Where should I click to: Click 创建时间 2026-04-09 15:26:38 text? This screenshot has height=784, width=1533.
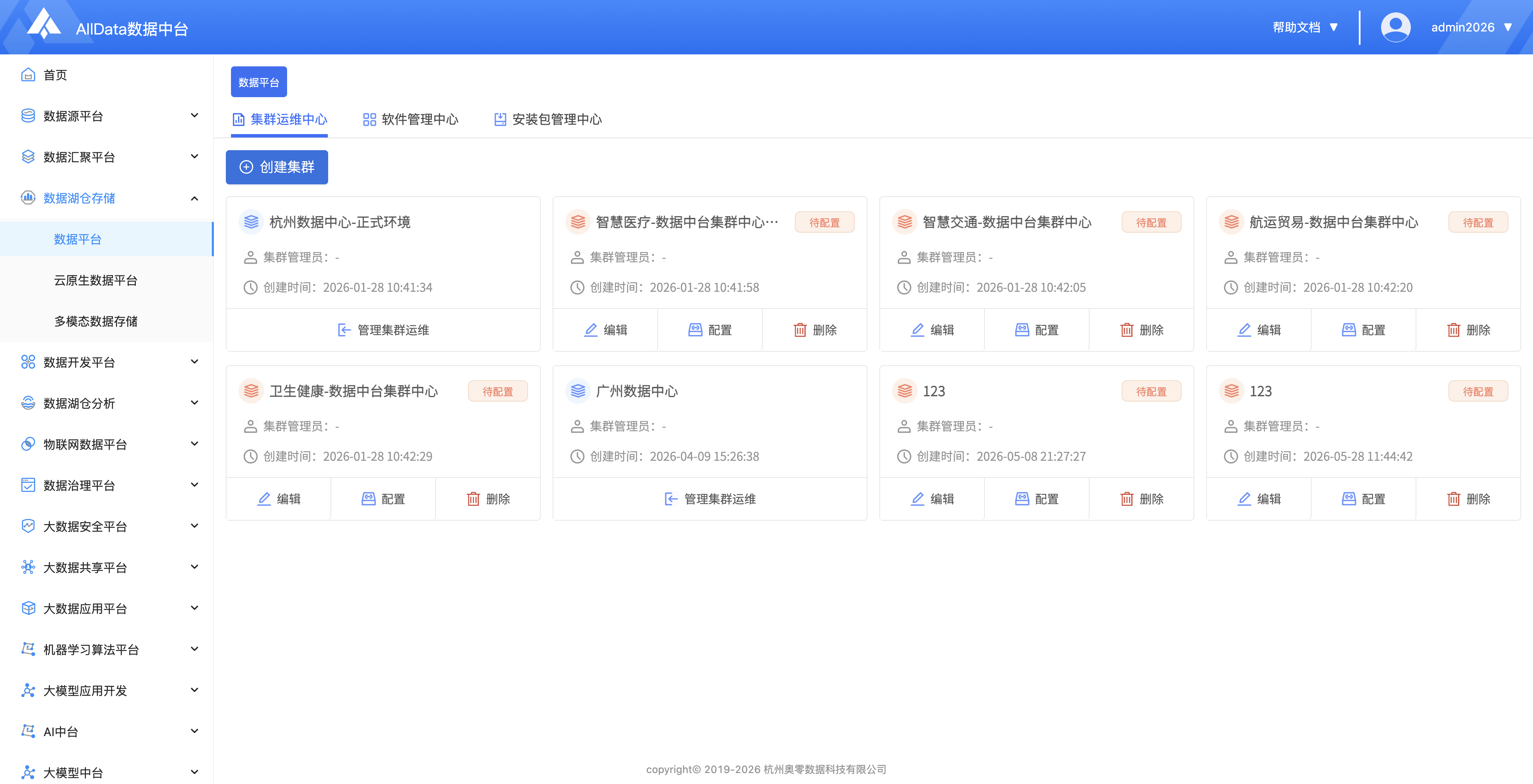pos(674,456)
